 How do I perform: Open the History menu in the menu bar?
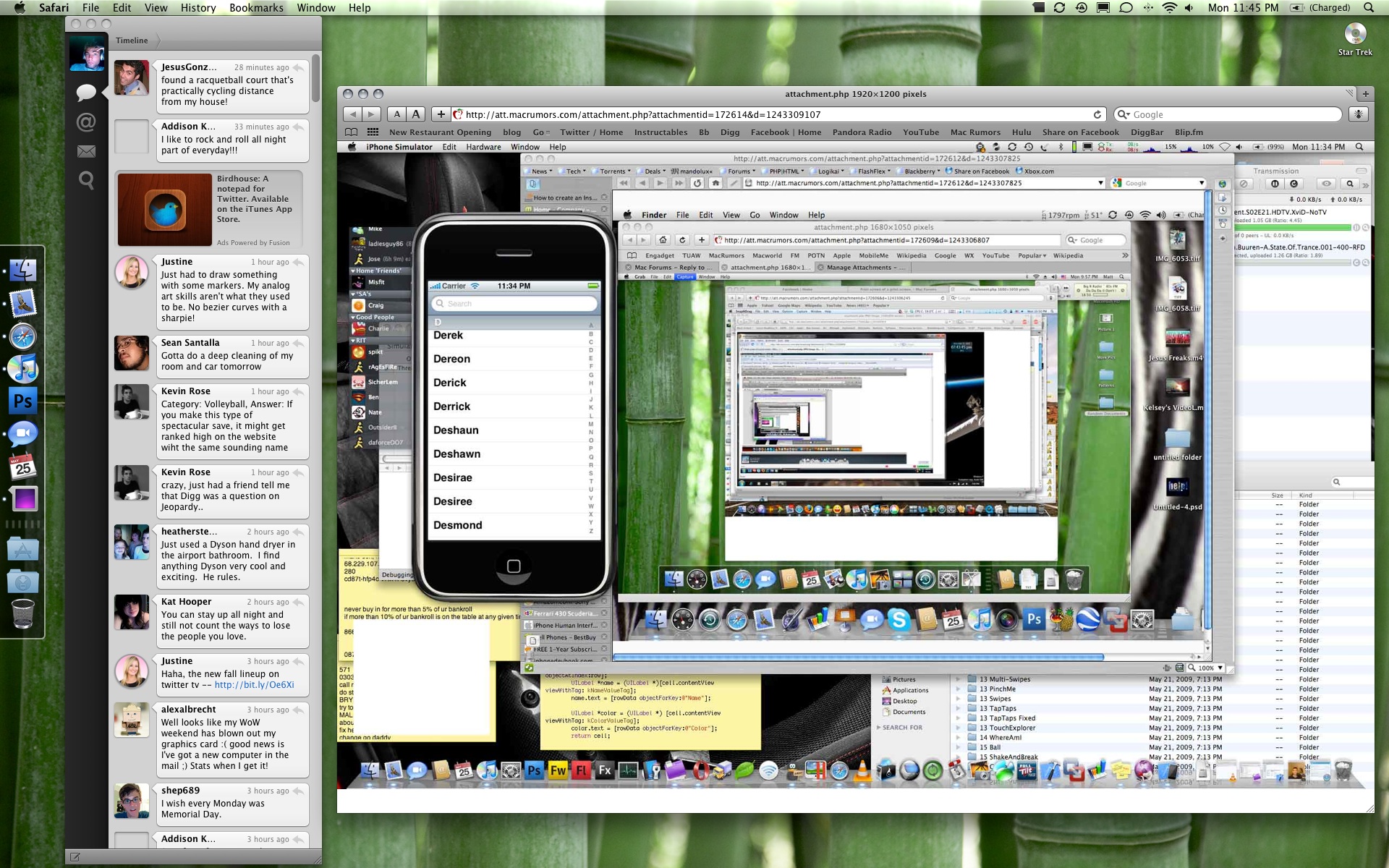click(x=198, y=8)
